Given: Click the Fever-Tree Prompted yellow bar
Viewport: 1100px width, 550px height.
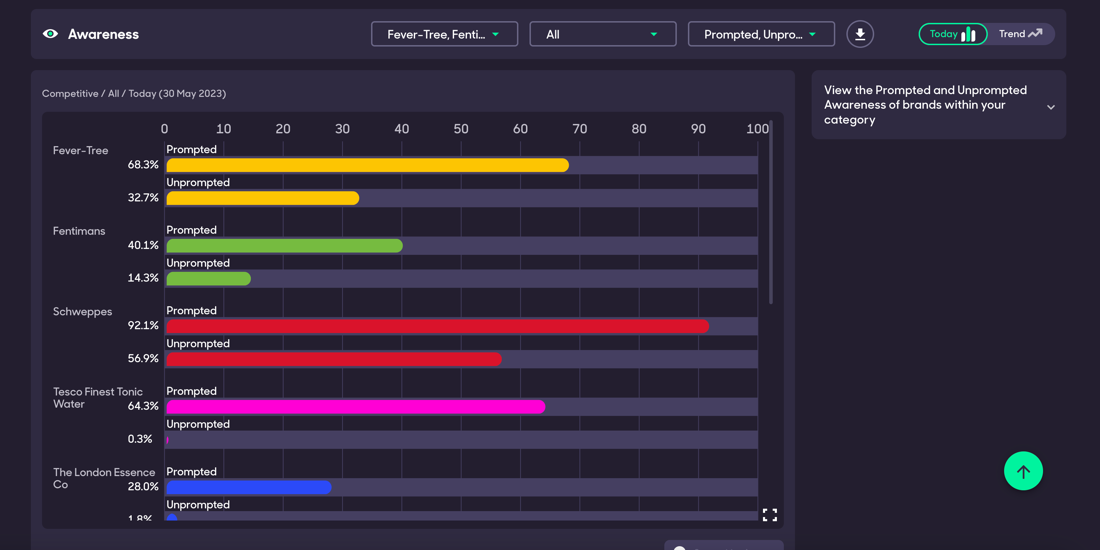Looking at the screenshot, I should [x=367, y=165].
